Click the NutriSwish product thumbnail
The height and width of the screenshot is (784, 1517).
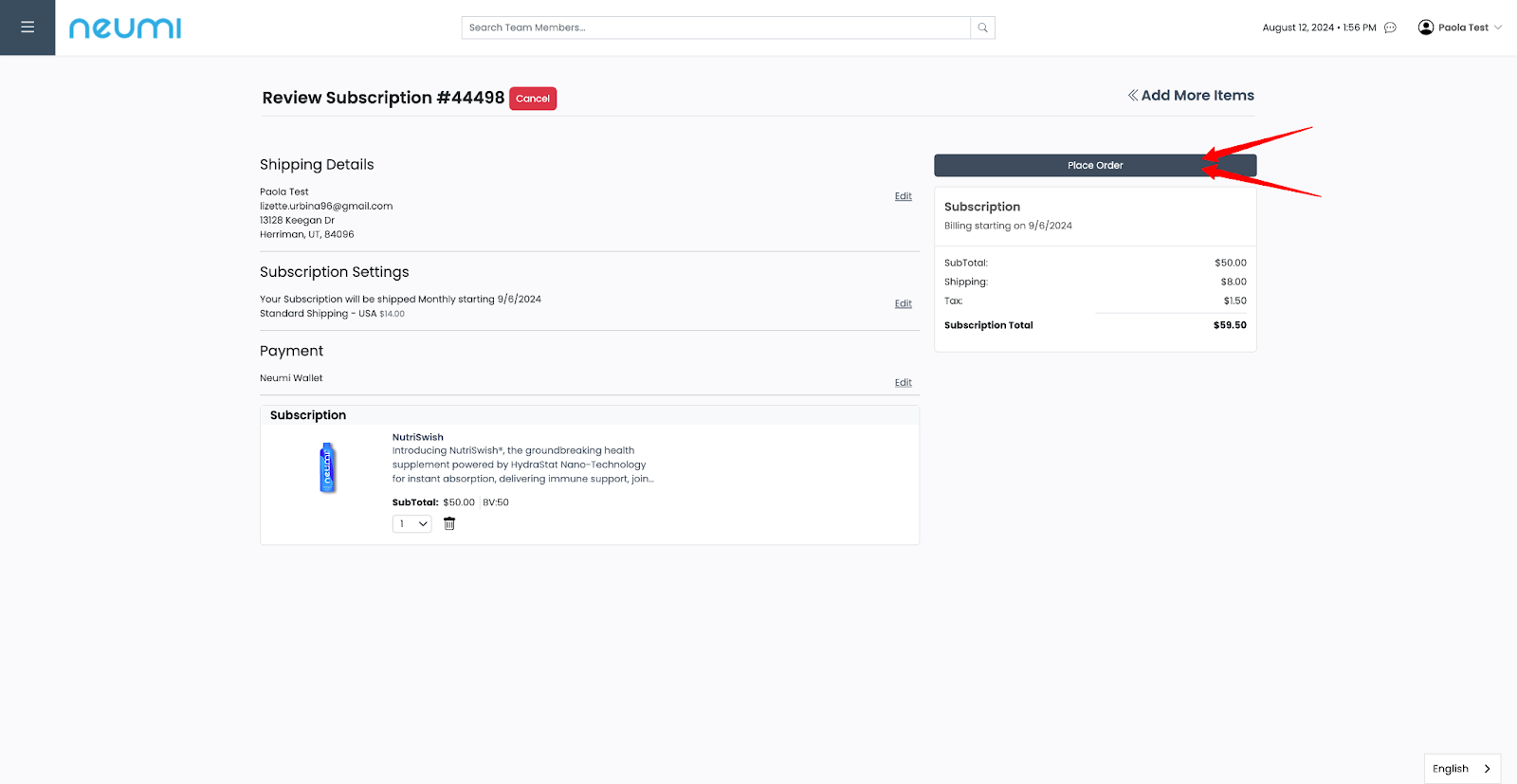click(327, 467)
